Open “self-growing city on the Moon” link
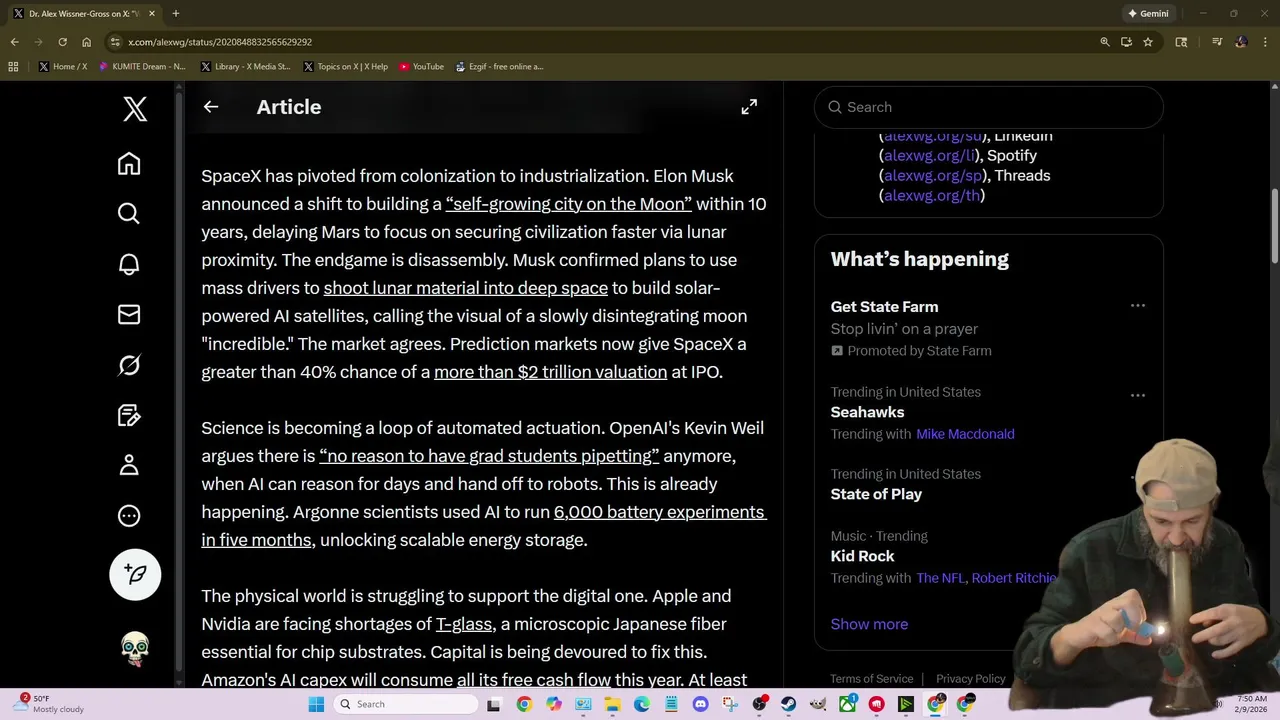 [x=569, y=204]
